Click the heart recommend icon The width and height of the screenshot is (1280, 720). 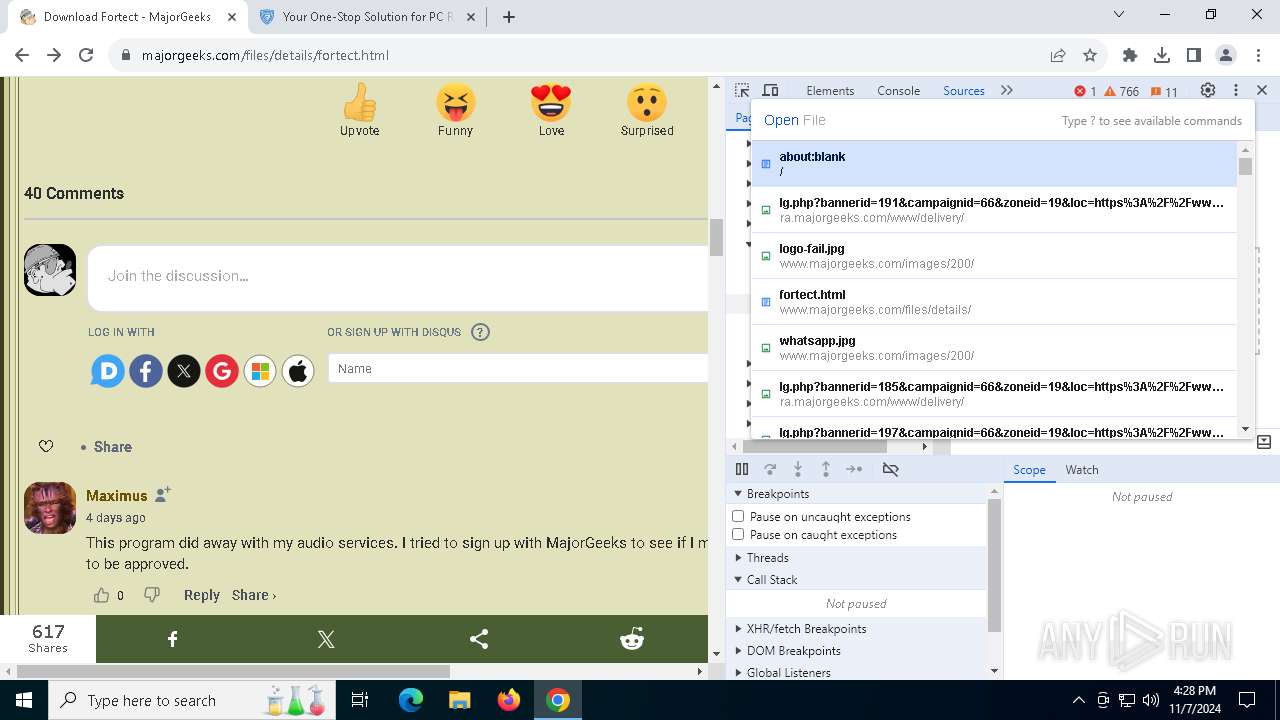[46, 446]
